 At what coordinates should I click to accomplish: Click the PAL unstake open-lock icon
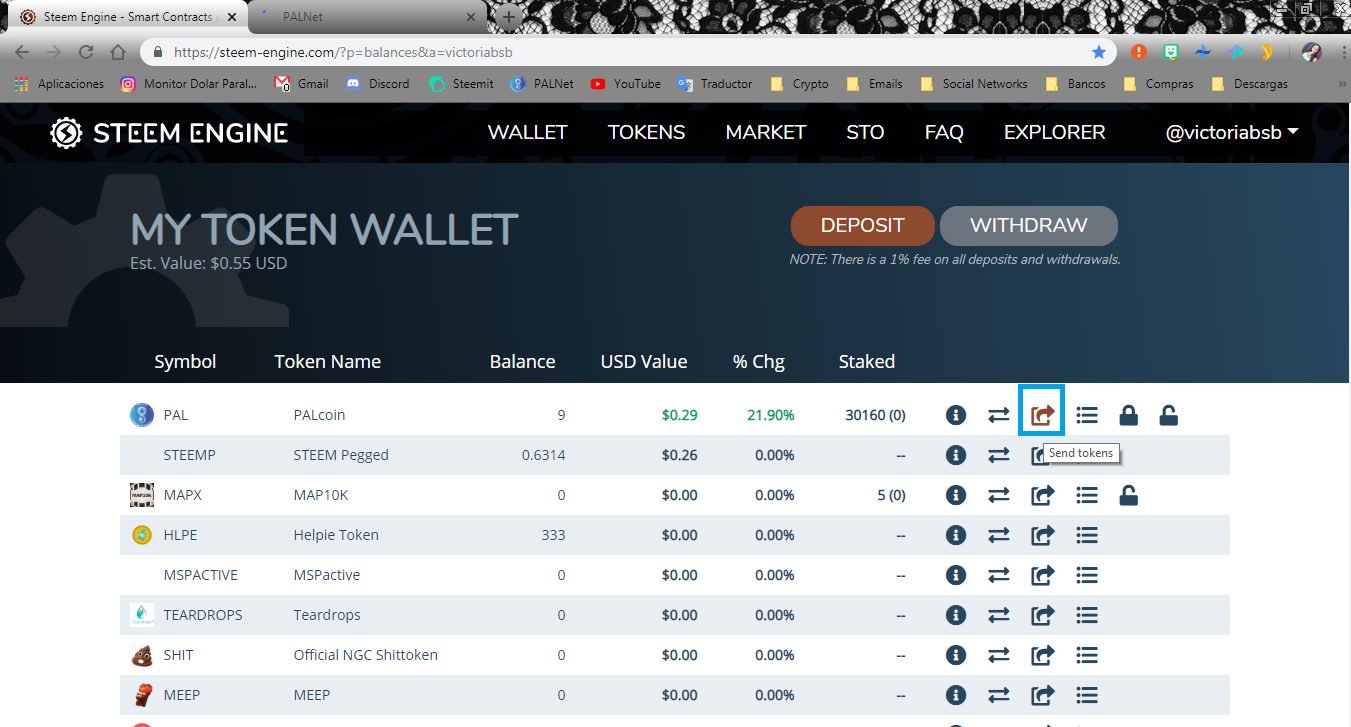click(x=1168, y=415)
